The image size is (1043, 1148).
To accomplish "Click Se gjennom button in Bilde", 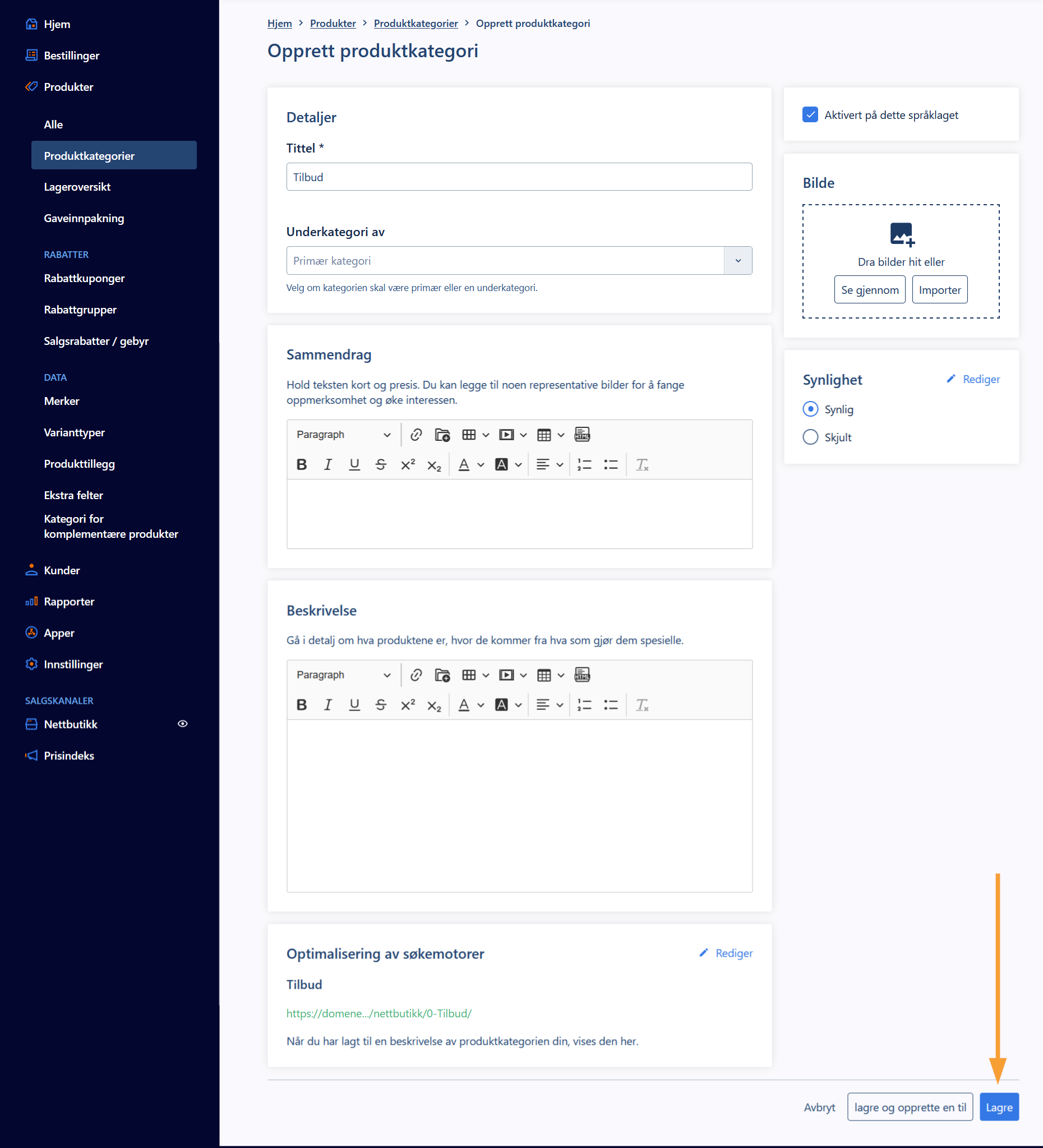I will coord(869,289).
